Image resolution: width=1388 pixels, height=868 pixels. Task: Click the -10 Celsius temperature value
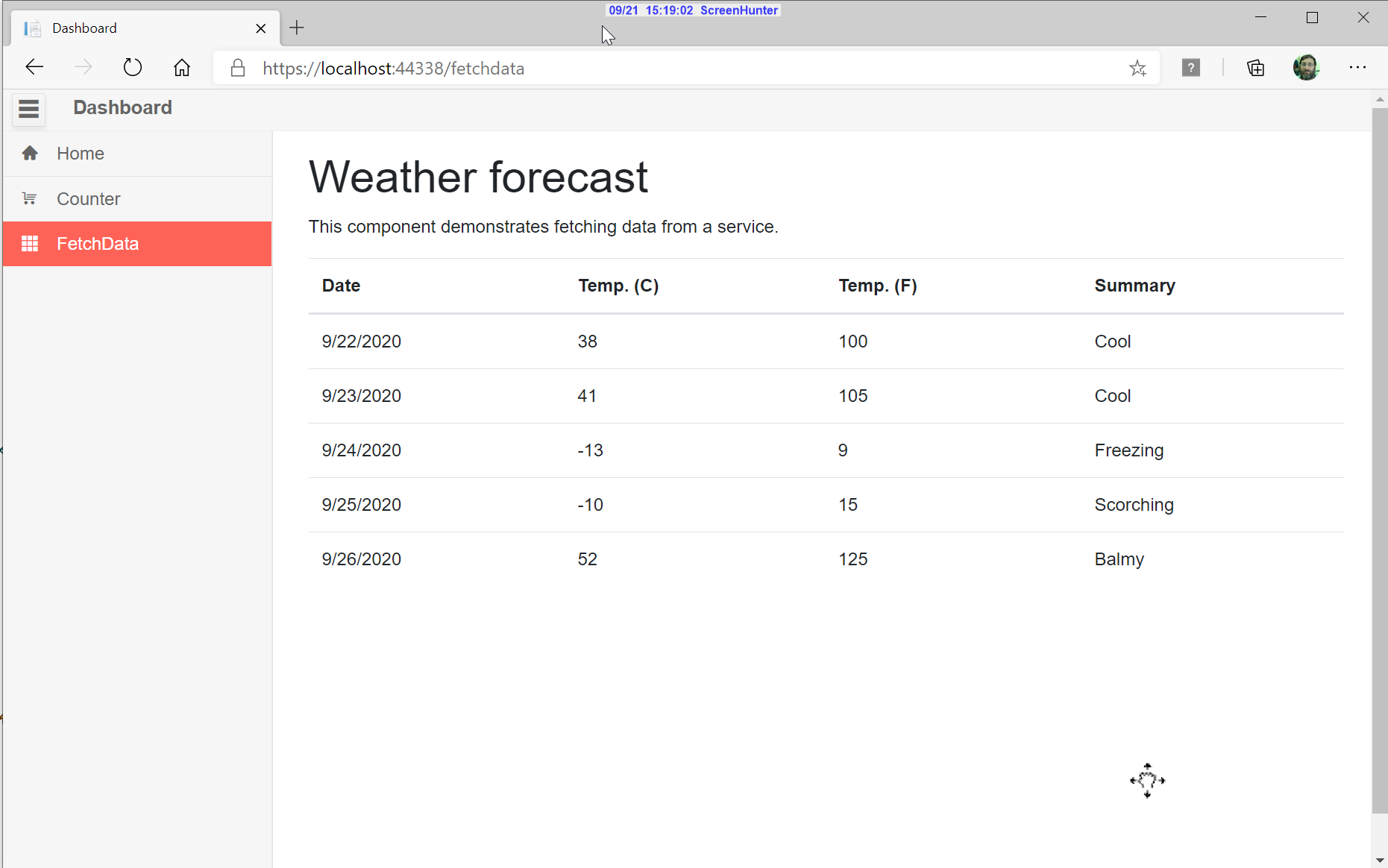(591, 505)
